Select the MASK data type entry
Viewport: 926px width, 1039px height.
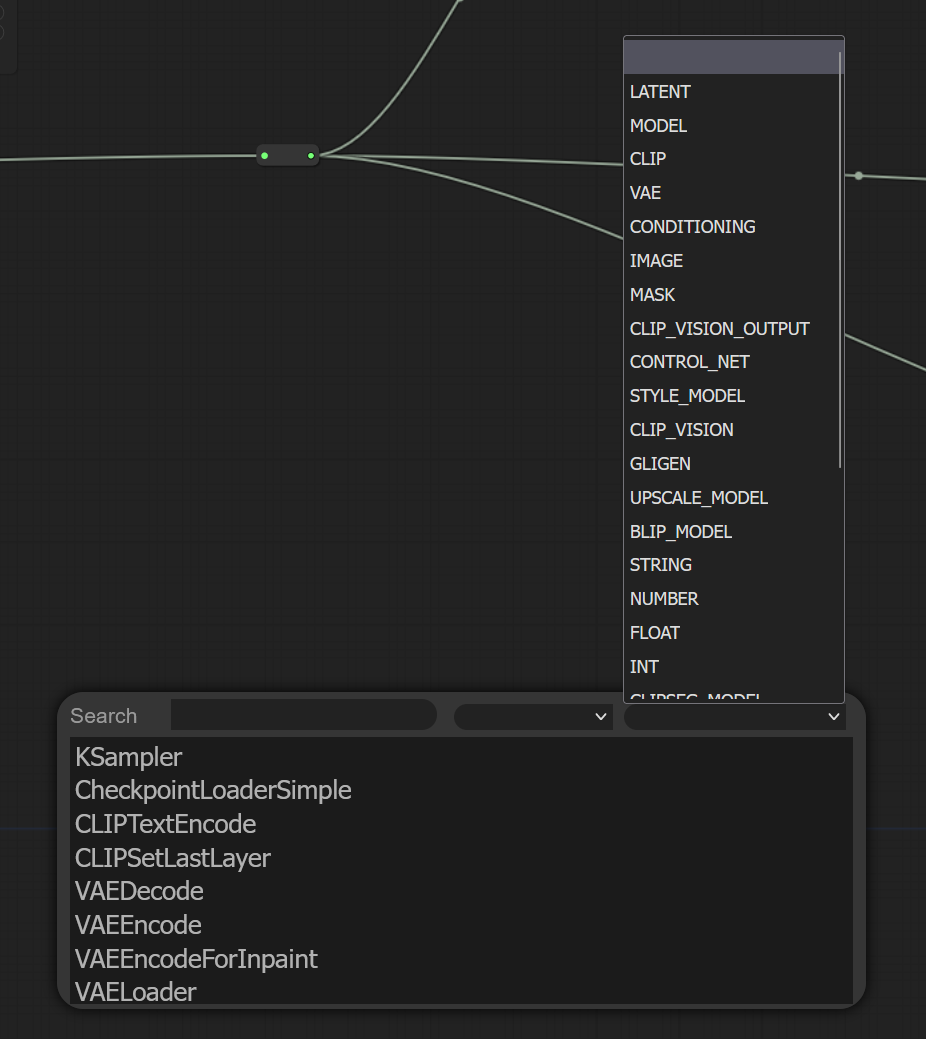click(652, 295)
